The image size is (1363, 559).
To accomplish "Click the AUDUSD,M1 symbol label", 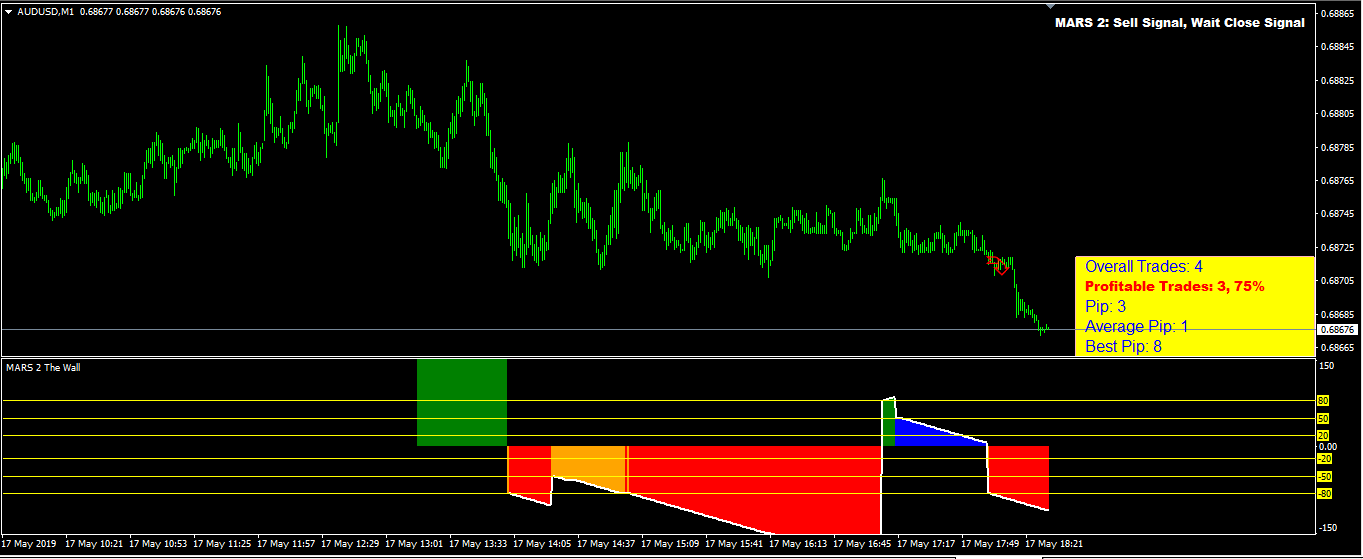I will coord(47,12).
